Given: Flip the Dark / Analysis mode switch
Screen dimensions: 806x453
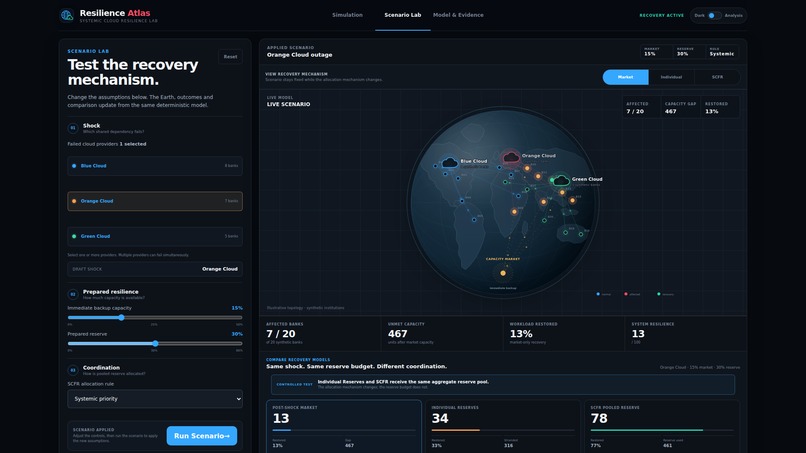Looking at the screenshot, I should 713,15.
